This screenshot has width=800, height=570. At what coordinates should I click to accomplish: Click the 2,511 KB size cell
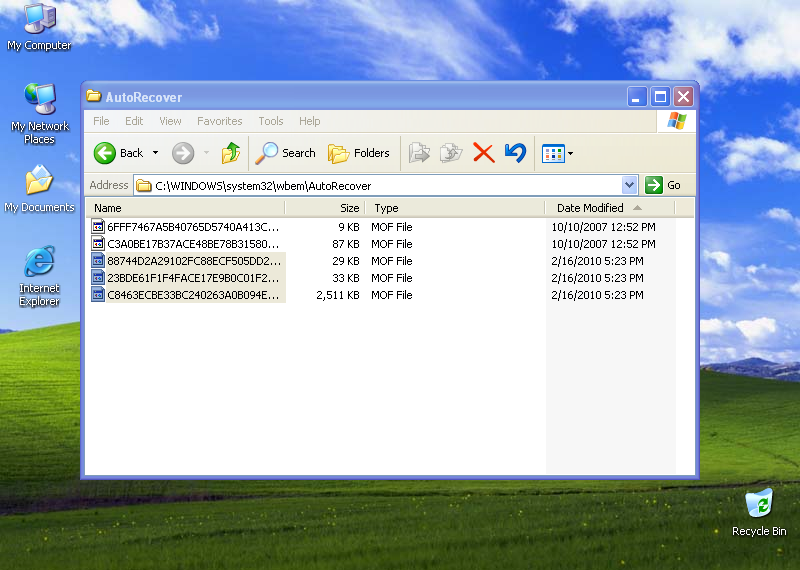(x=338, y=295)
